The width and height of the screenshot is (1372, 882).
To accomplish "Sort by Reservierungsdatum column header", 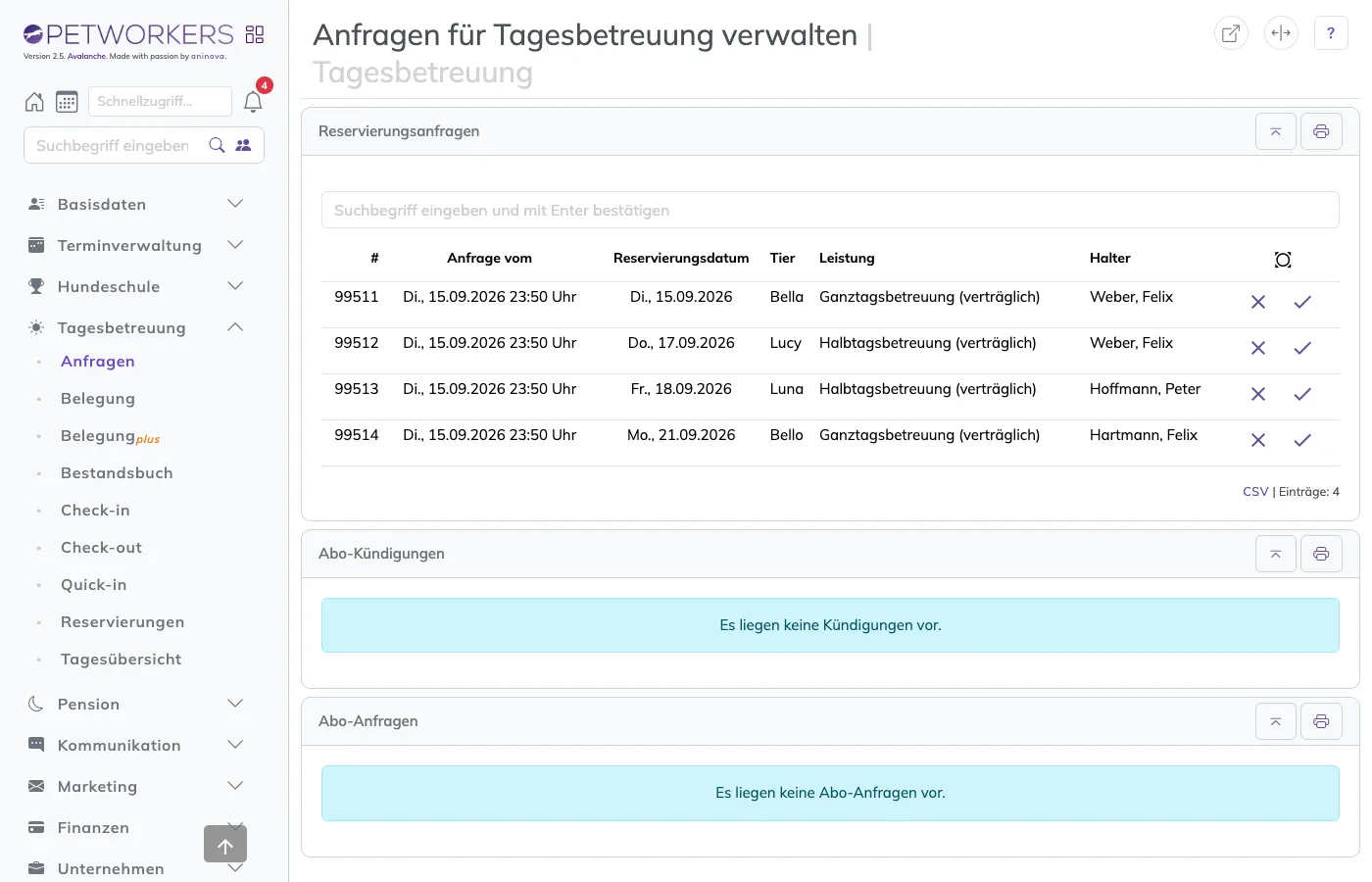I will click(681, 258).
